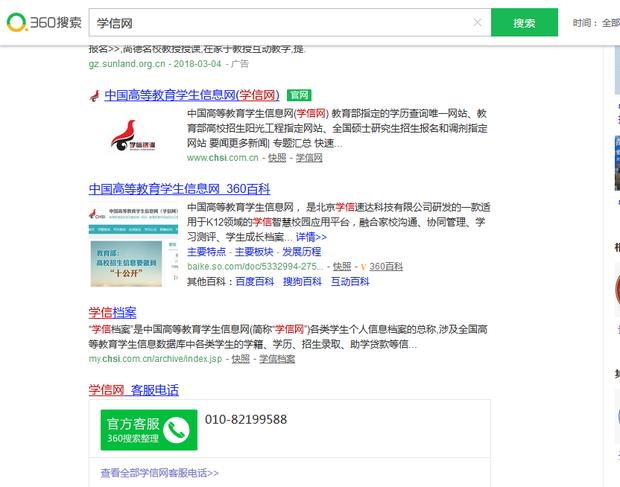Open the 学信网_客服电话 result heading
Image resolution: width=620 pixels, height=487 pixels.
tap(134, 389)
